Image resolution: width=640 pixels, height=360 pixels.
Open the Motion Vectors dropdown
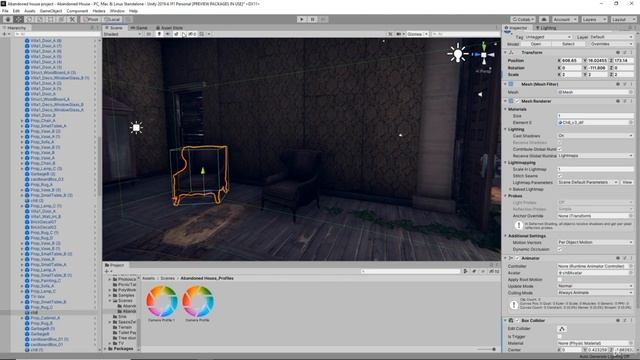pyautogui.click(x=595, y=242)
